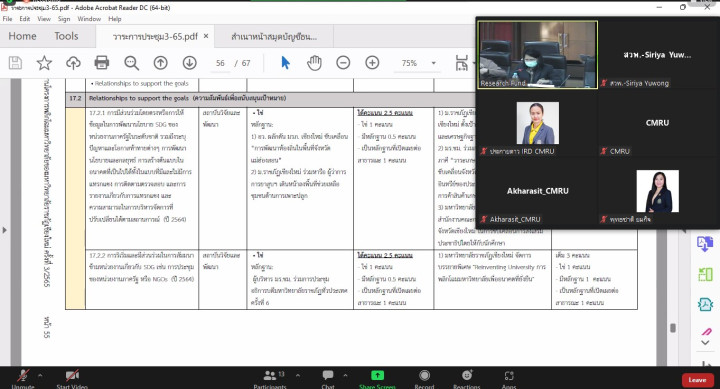720x389 pixels.
Task: Switch to the Tools tab
Action: tap(66, 36)
